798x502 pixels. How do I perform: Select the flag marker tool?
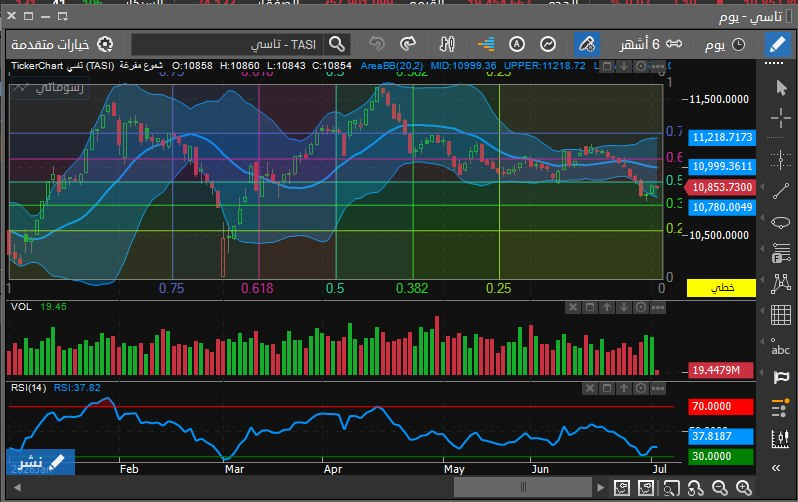click(781, 377)
